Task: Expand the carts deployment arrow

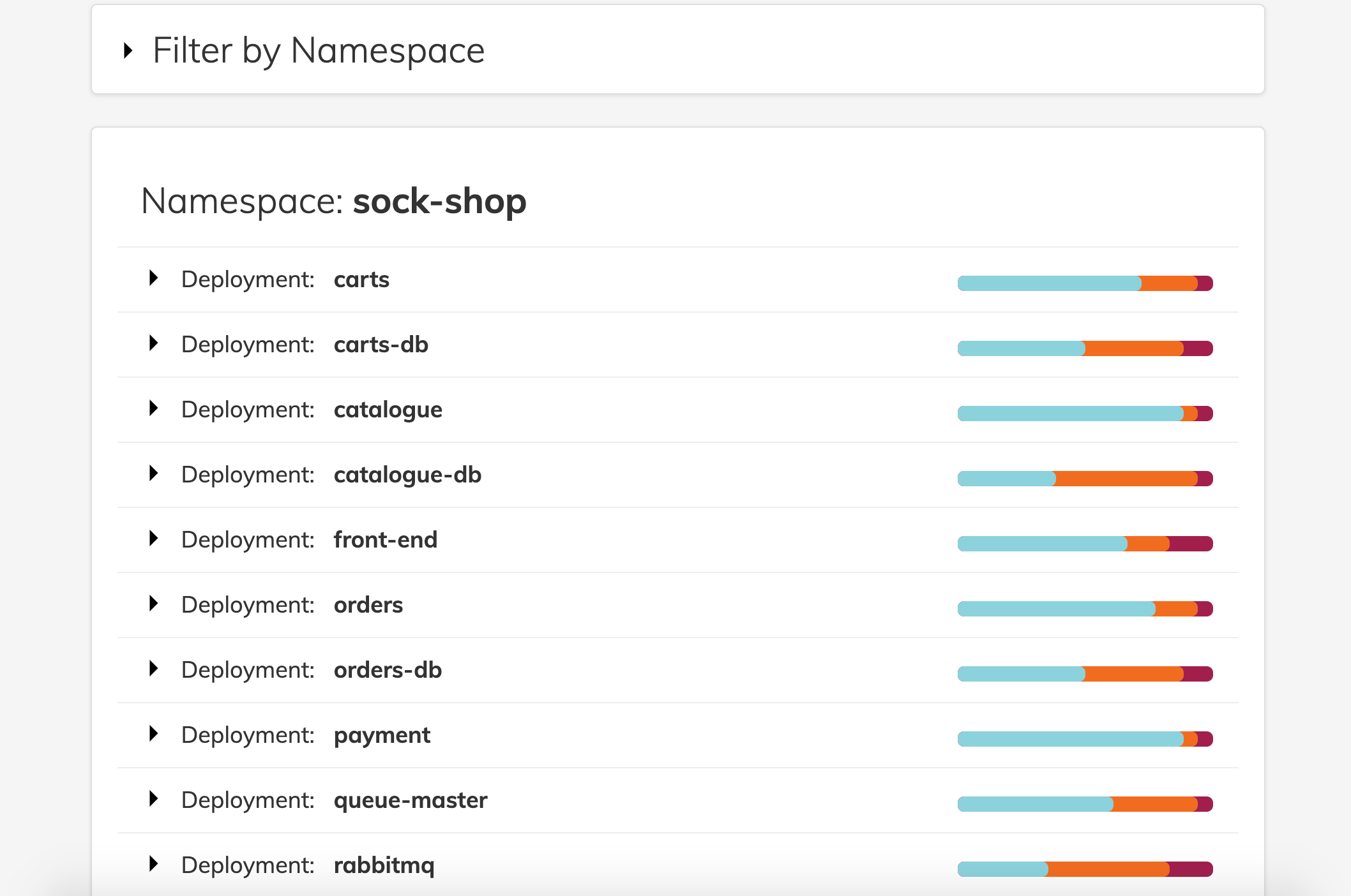Action: pos(153,278)
